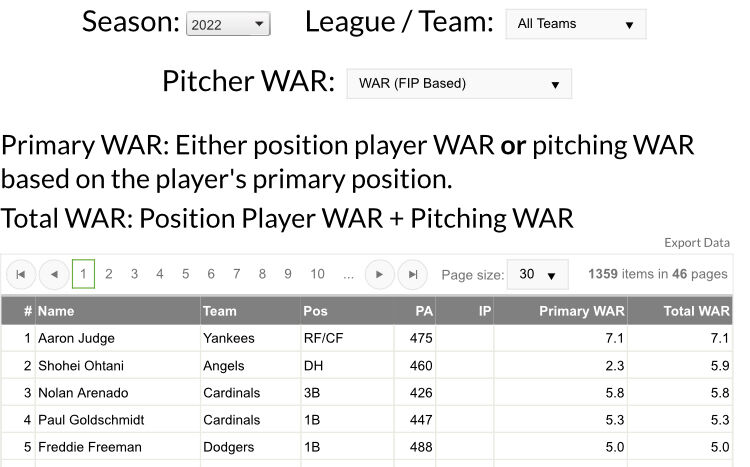Go to page 10 in pager
This screenshot has width=750, height=467.
(x=318, y=274)
